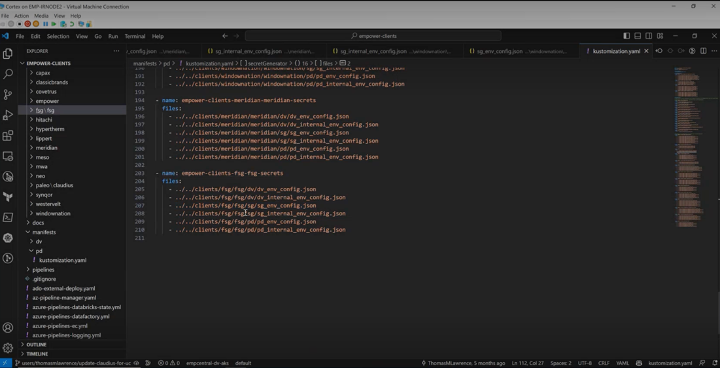The height and width of the screenshot is (368, 720).
Task: Open the Accounts menu icon
Action: (x=7, y=328)
